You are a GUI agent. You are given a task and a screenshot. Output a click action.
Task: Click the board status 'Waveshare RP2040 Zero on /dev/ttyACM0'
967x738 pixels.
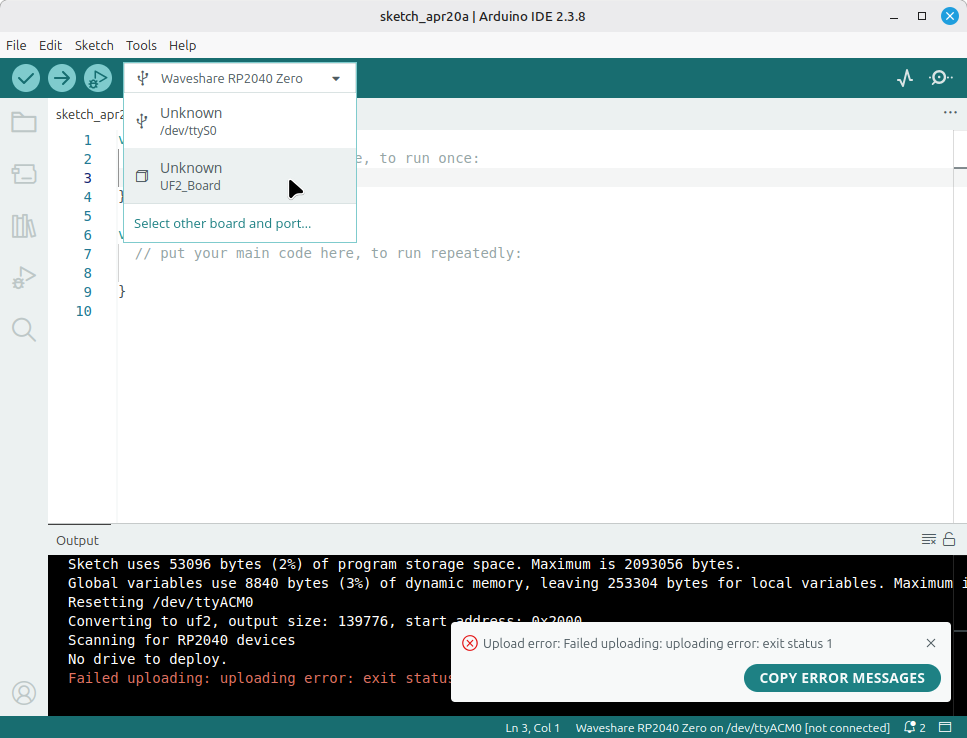pyautogui.click(x=732, y=728)
